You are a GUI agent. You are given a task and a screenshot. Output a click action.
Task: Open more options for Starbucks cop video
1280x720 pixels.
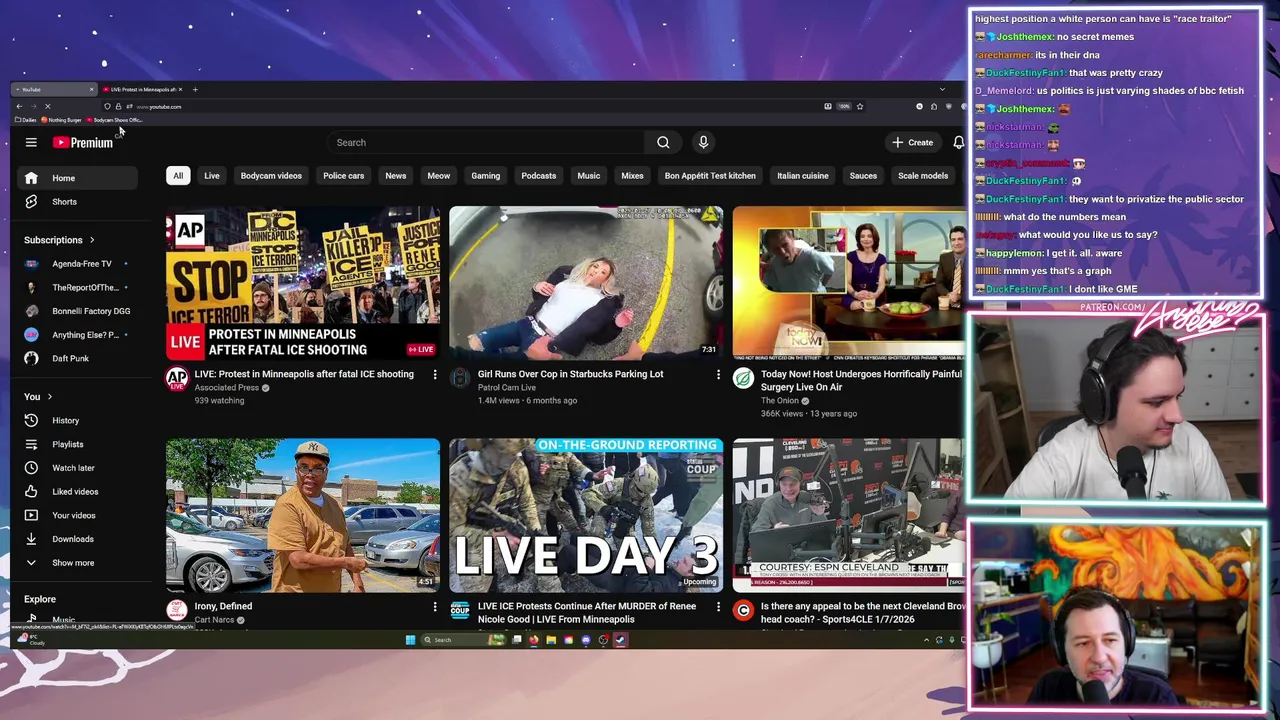tap(717, 375)
